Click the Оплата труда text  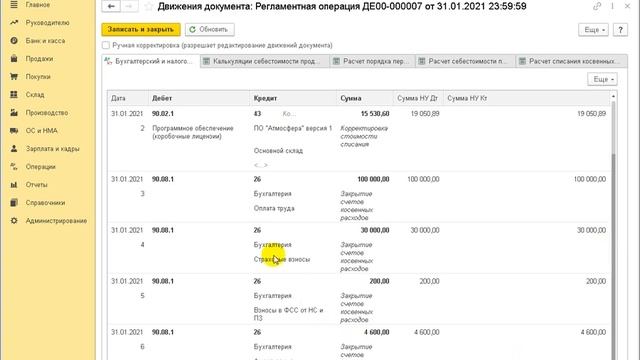pyautogui.click(x=274, y=208)
